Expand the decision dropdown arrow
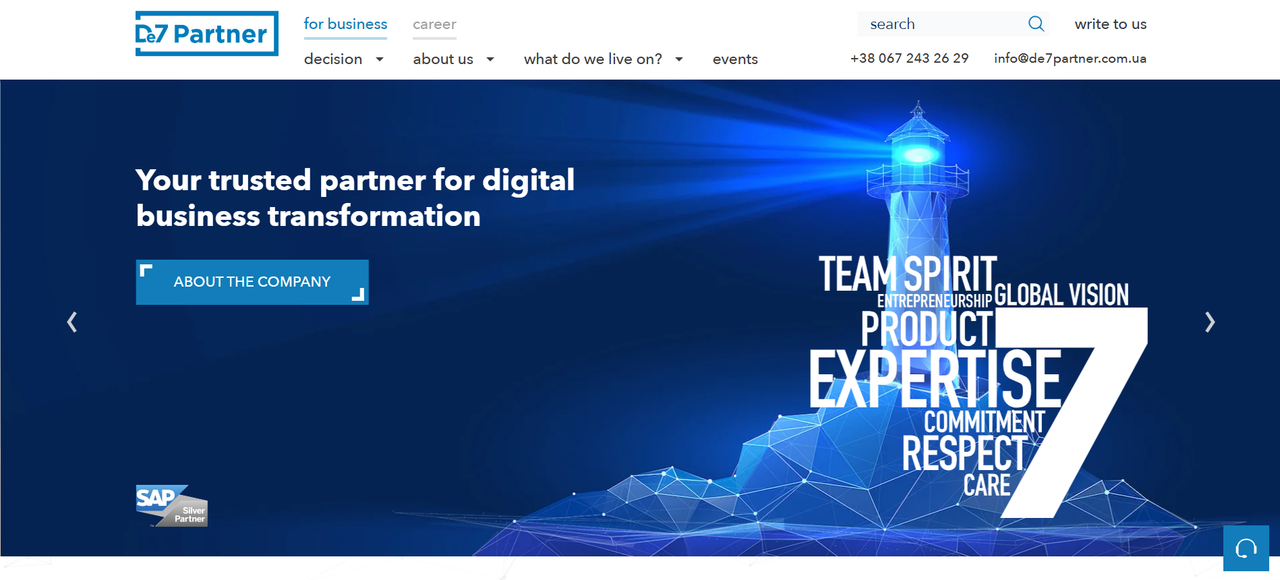1280x580 pixels. point(379,59)
